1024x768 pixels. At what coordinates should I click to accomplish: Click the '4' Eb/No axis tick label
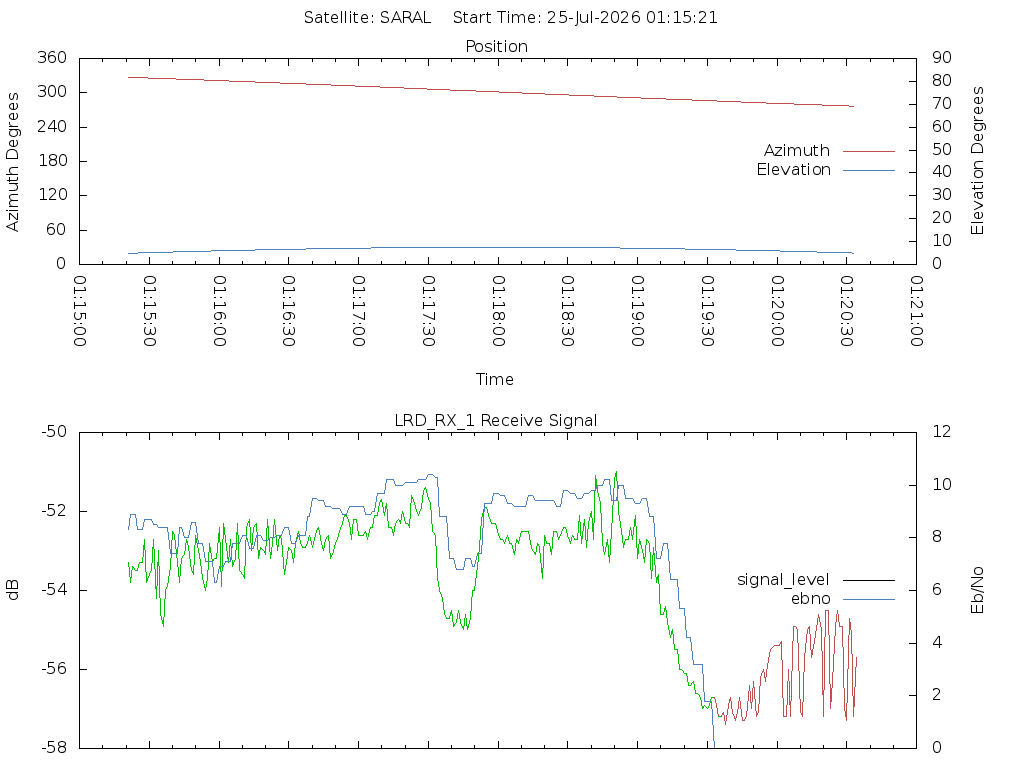point(937,643)
